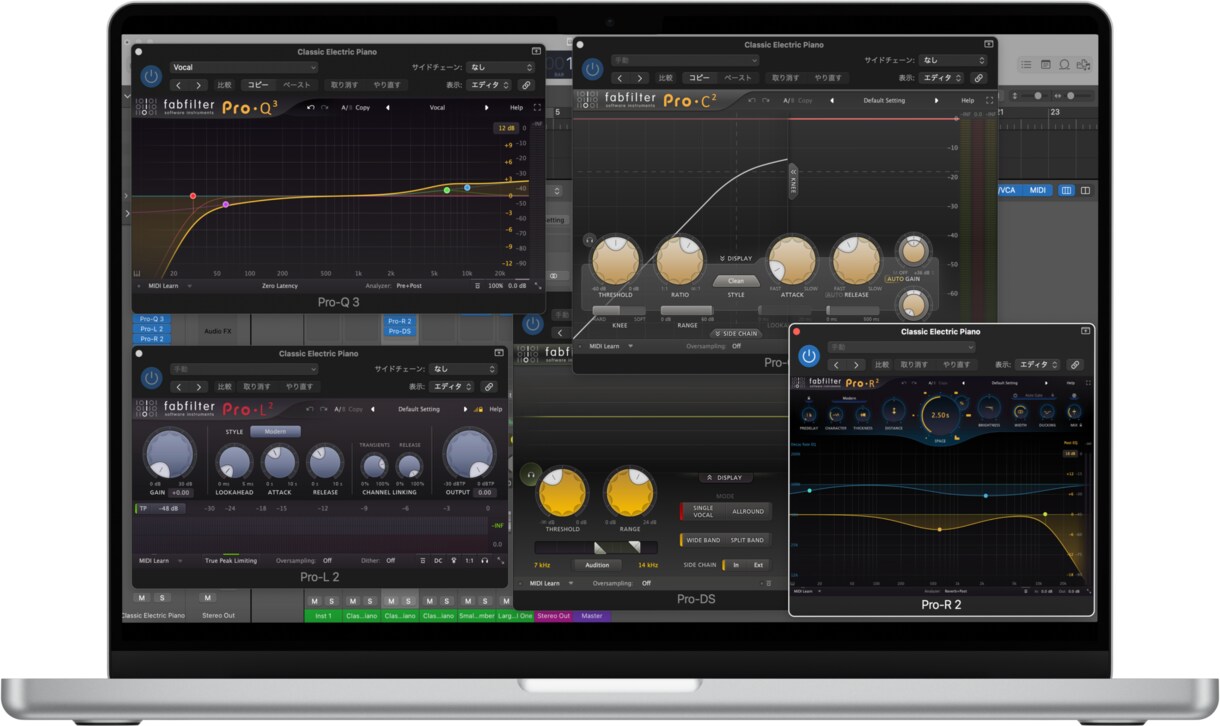
Task: Click the Threshold knob in Pro-DS
Action: pos(562,493)
